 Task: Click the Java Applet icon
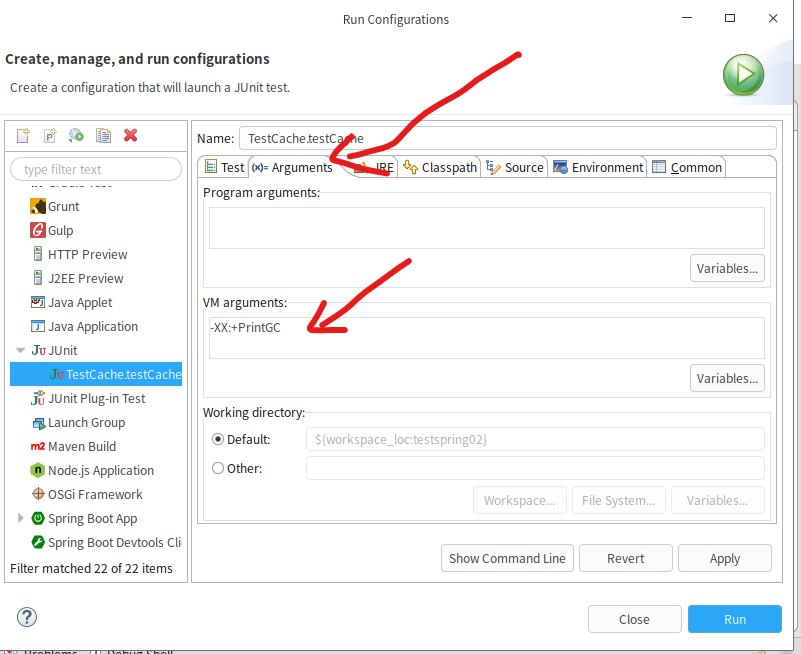point(38,302)
